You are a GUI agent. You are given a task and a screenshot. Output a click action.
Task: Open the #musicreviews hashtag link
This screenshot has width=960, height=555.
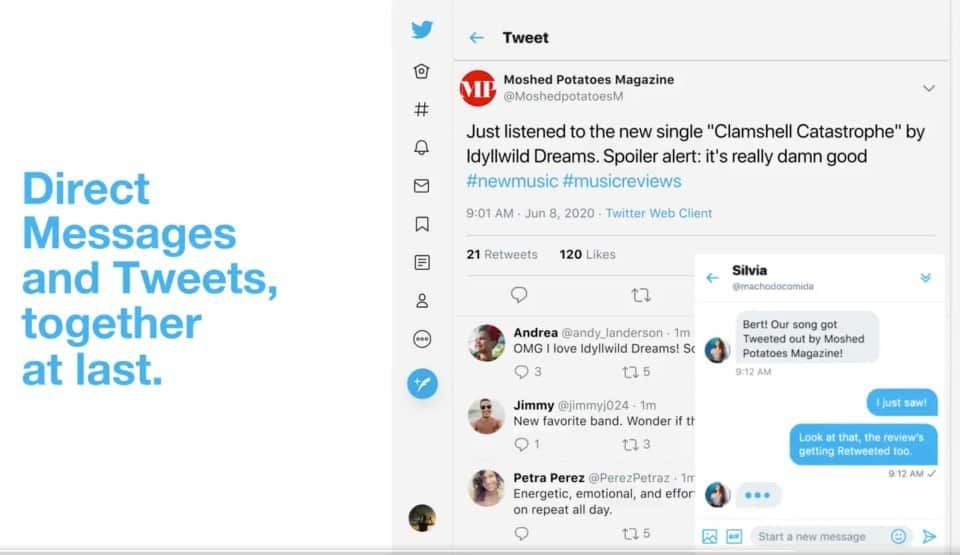[622, 181]
